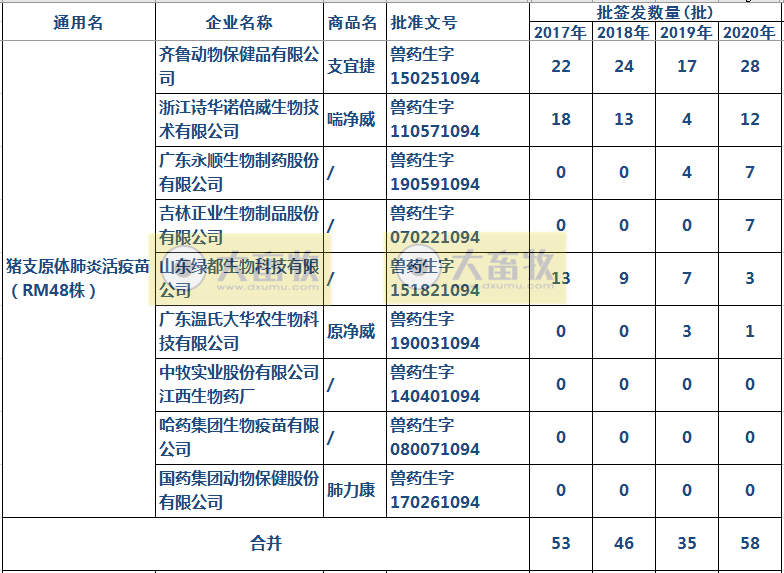Screen dimensions: 784x573
Task: Select company 哈药集团生物疫苗有限公司
Action: pyautogui.click(x=240, y=438)
